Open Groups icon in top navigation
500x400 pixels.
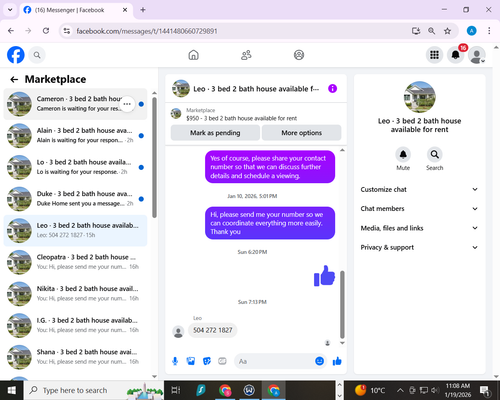(299, 55)
